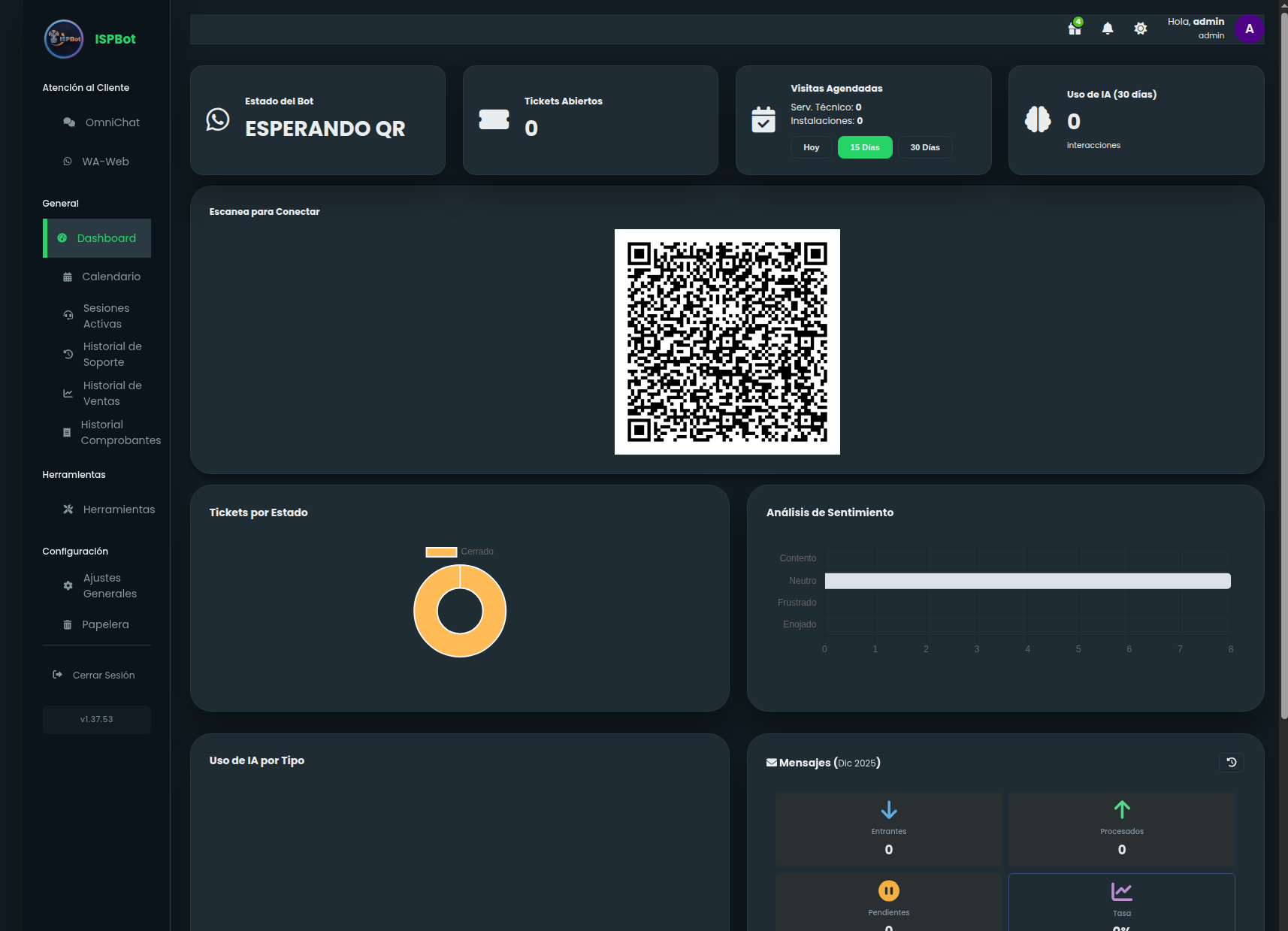Open Papelera trash section
Image resolution: width=1288 pixels, height=931 pixels.
coord(96,624)
